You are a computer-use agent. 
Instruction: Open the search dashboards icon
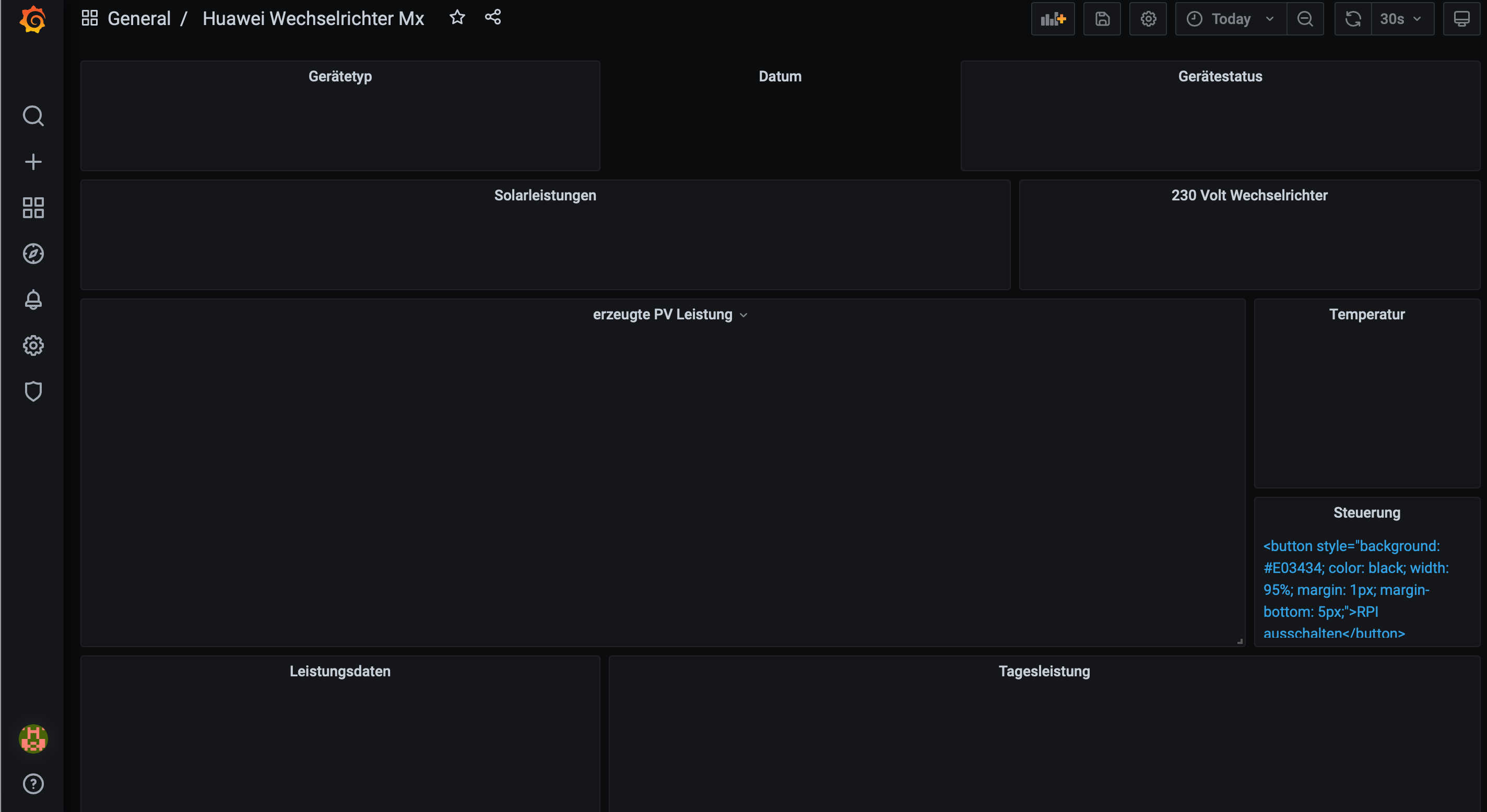[x=33, y=115]
